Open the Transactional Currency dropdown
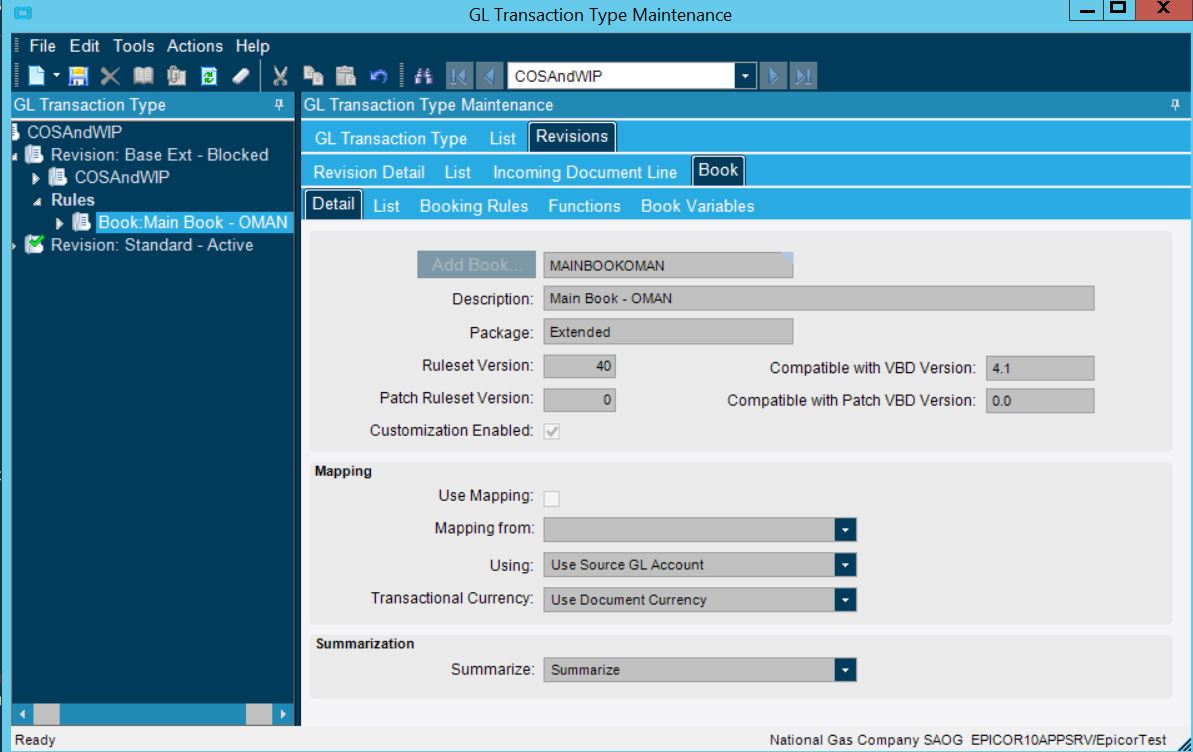The image size is (1193, 752). click(x=845, y=600)
